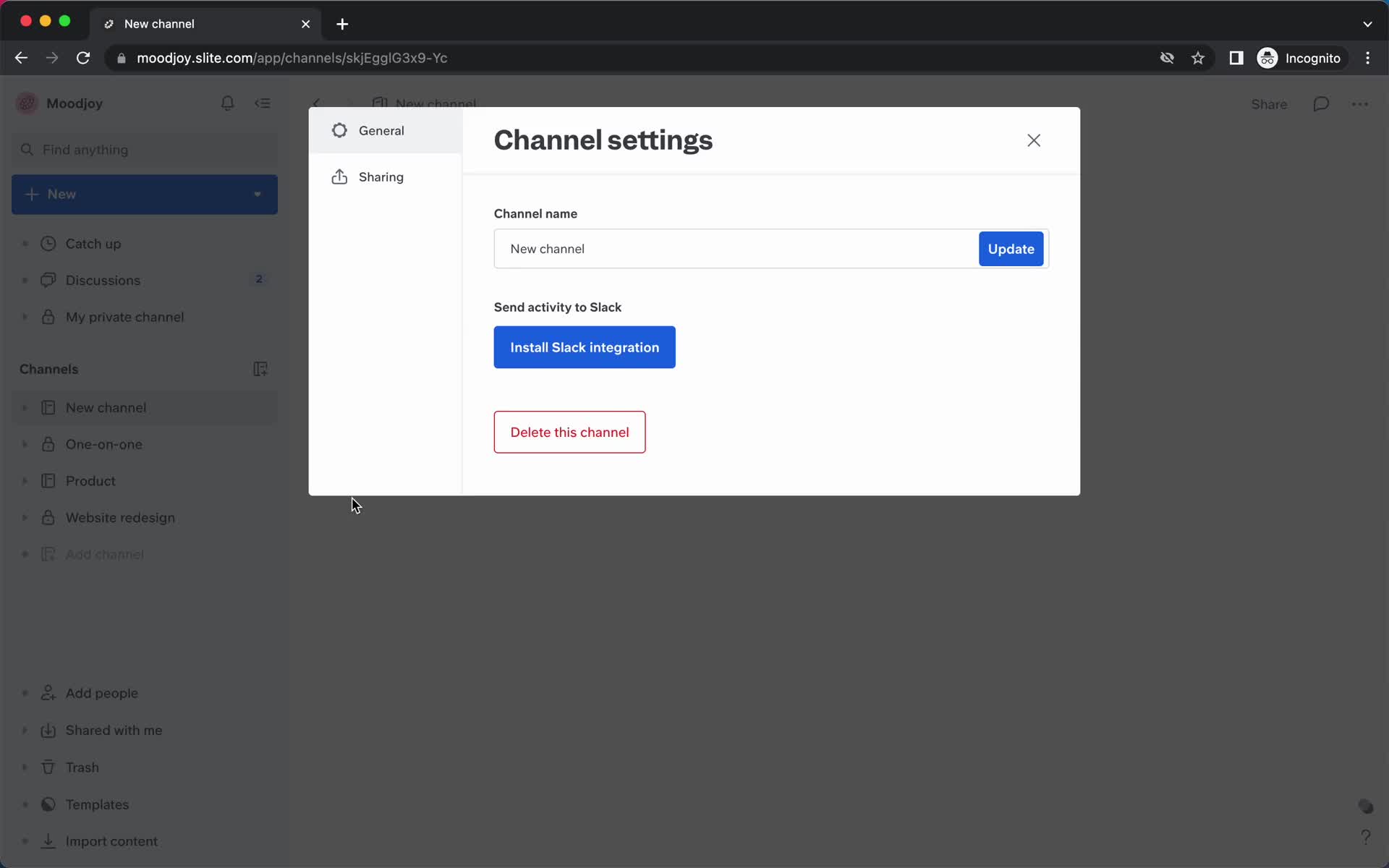Click the Templates icon
This screenshot has width=1389, height=868.
click(48, 804)
